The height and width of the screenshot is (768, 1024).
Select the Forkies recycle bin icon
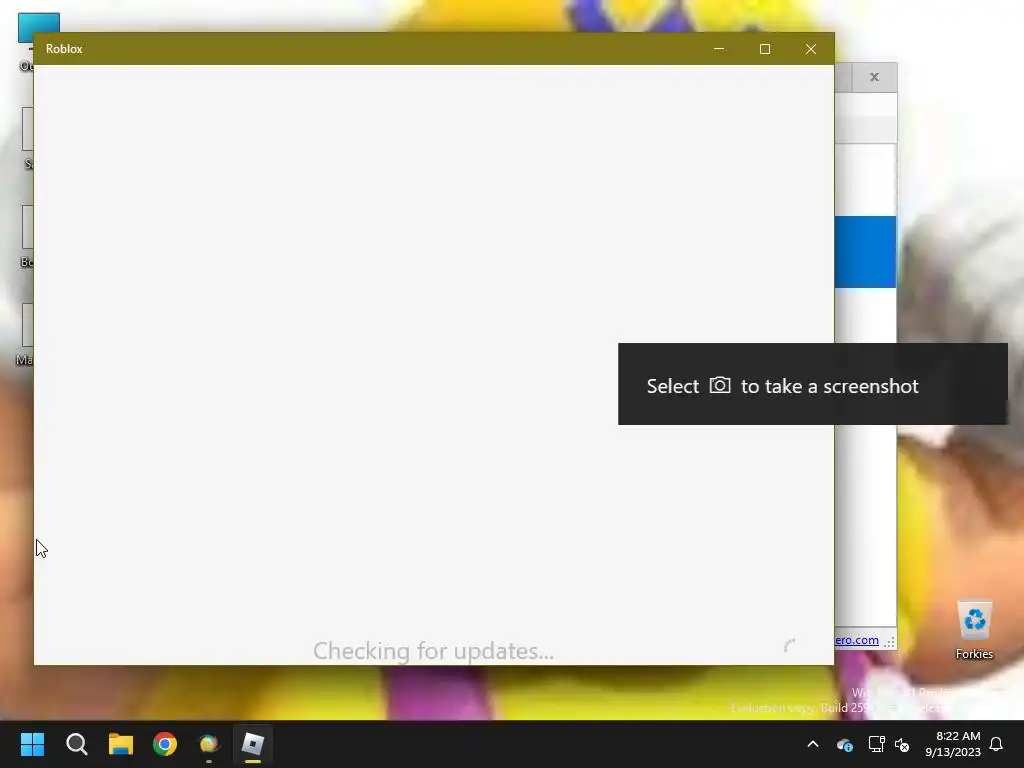pyautogui.click(x=974, y=630)
